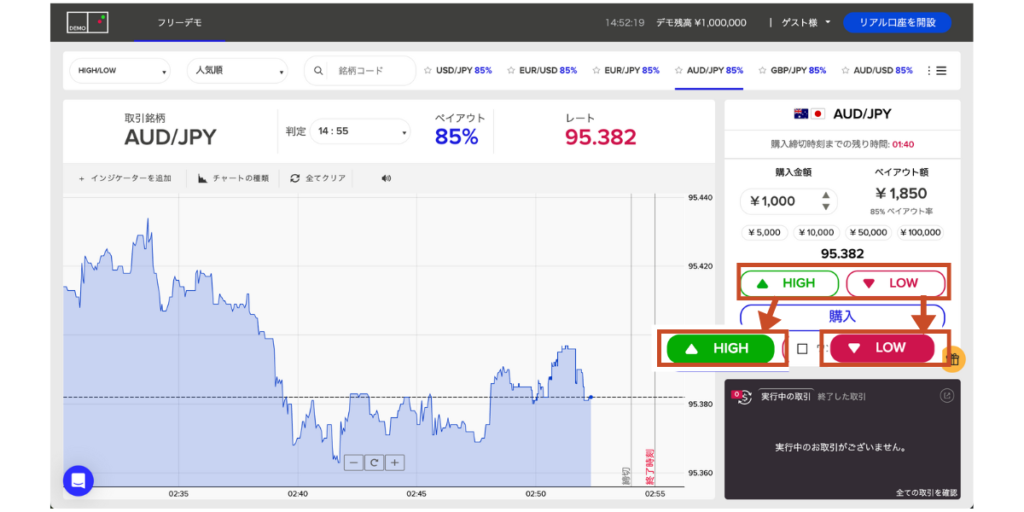1024x512 pixels.
Task: Select the outlined HIGH option
Action: [x=788, y=283]
